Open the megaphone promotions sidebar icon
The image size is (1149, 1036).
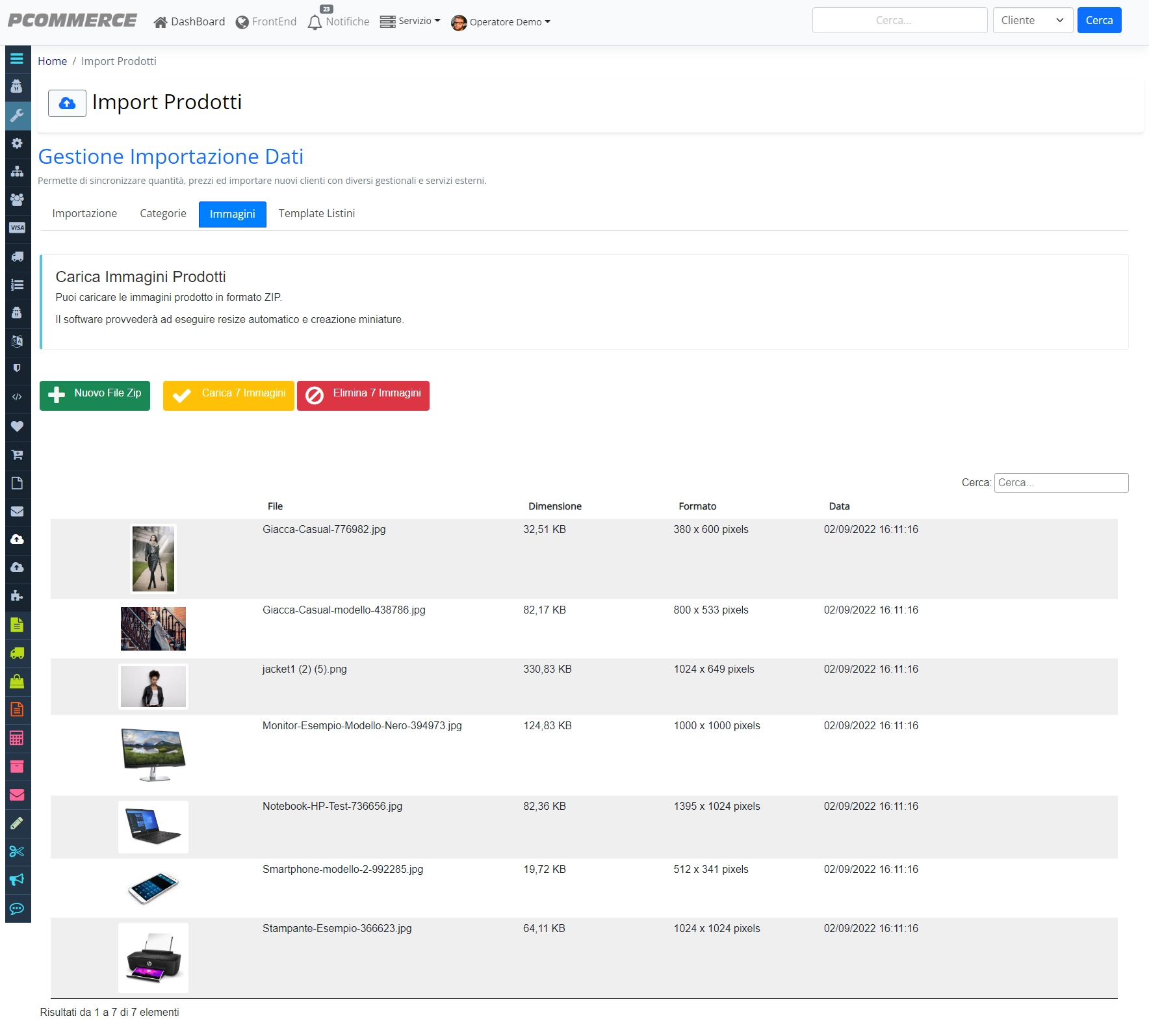17,879
